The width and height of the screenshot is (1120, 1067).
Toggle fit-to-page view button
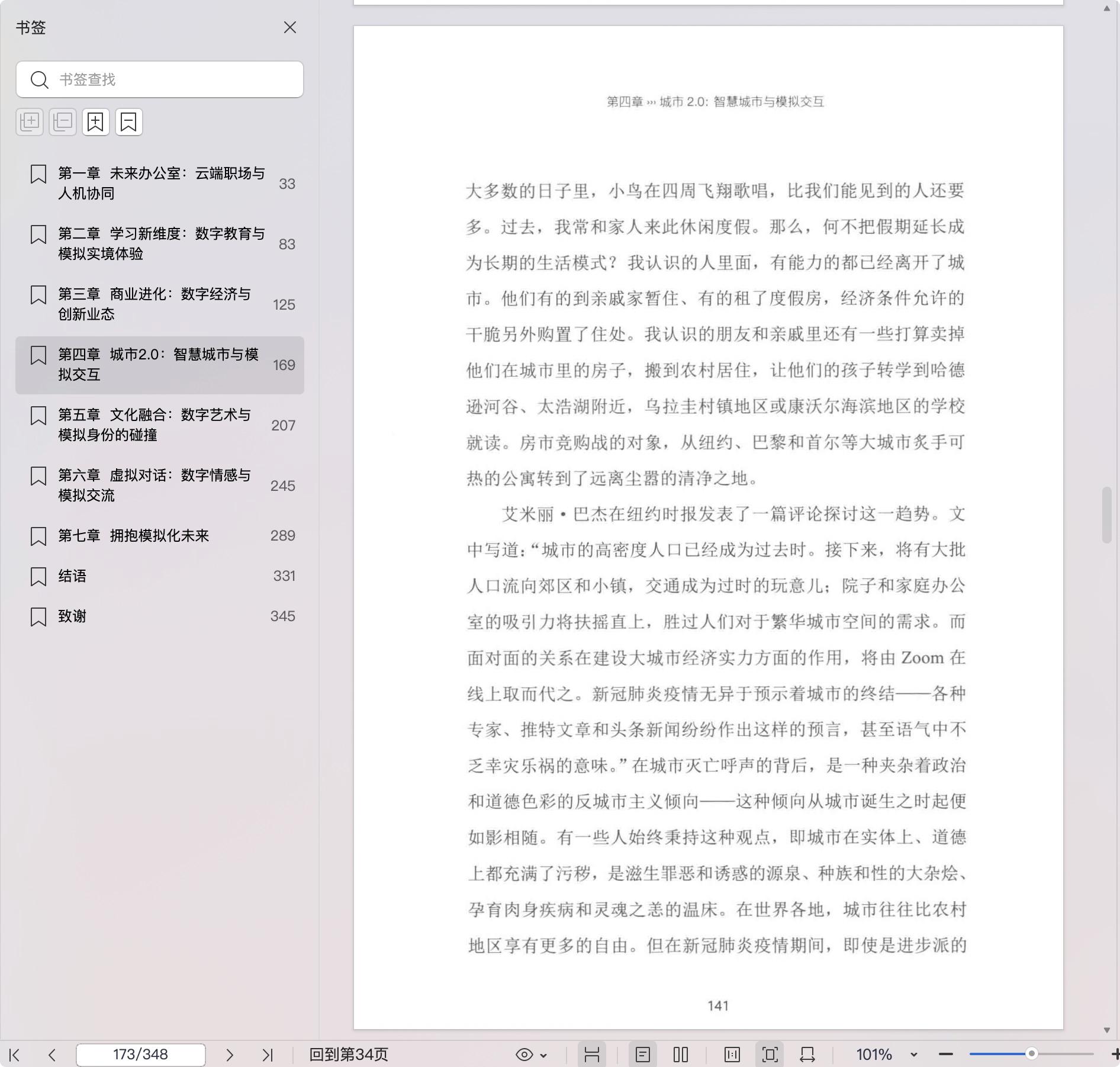[x=770, y=1055]
